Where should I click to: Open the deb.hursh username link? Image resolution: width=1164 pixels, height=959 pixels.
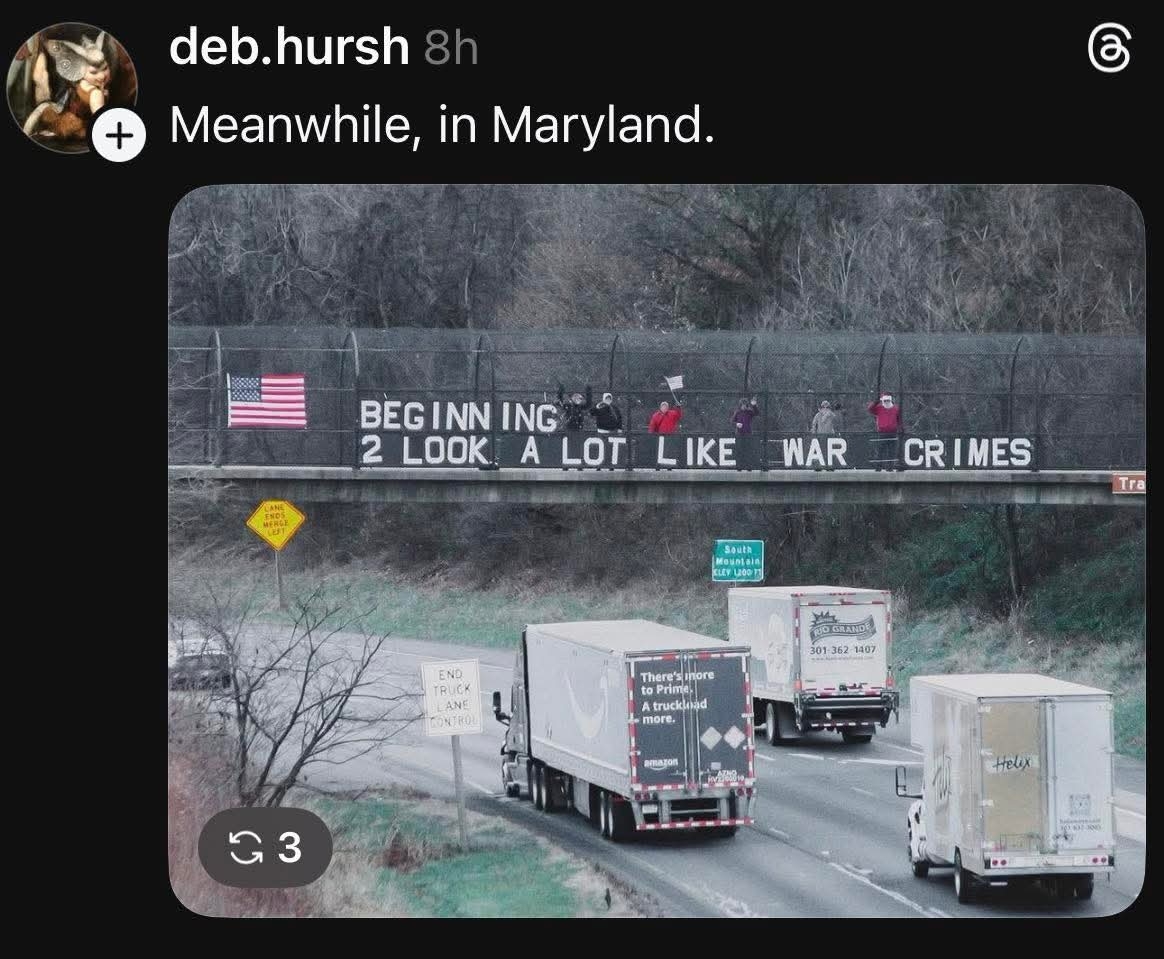point(289,46)
